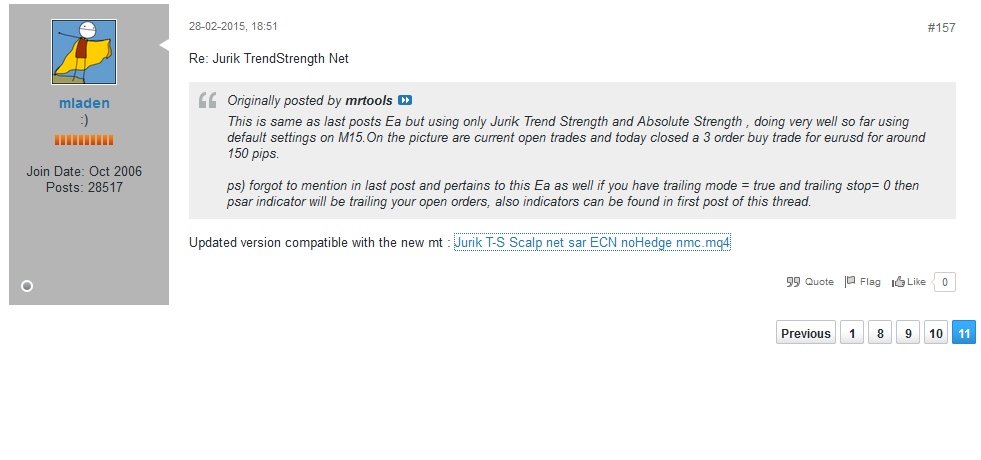Jump to page 1 of the thread
Screen dimensions: 981x460
tap(851, 333)
